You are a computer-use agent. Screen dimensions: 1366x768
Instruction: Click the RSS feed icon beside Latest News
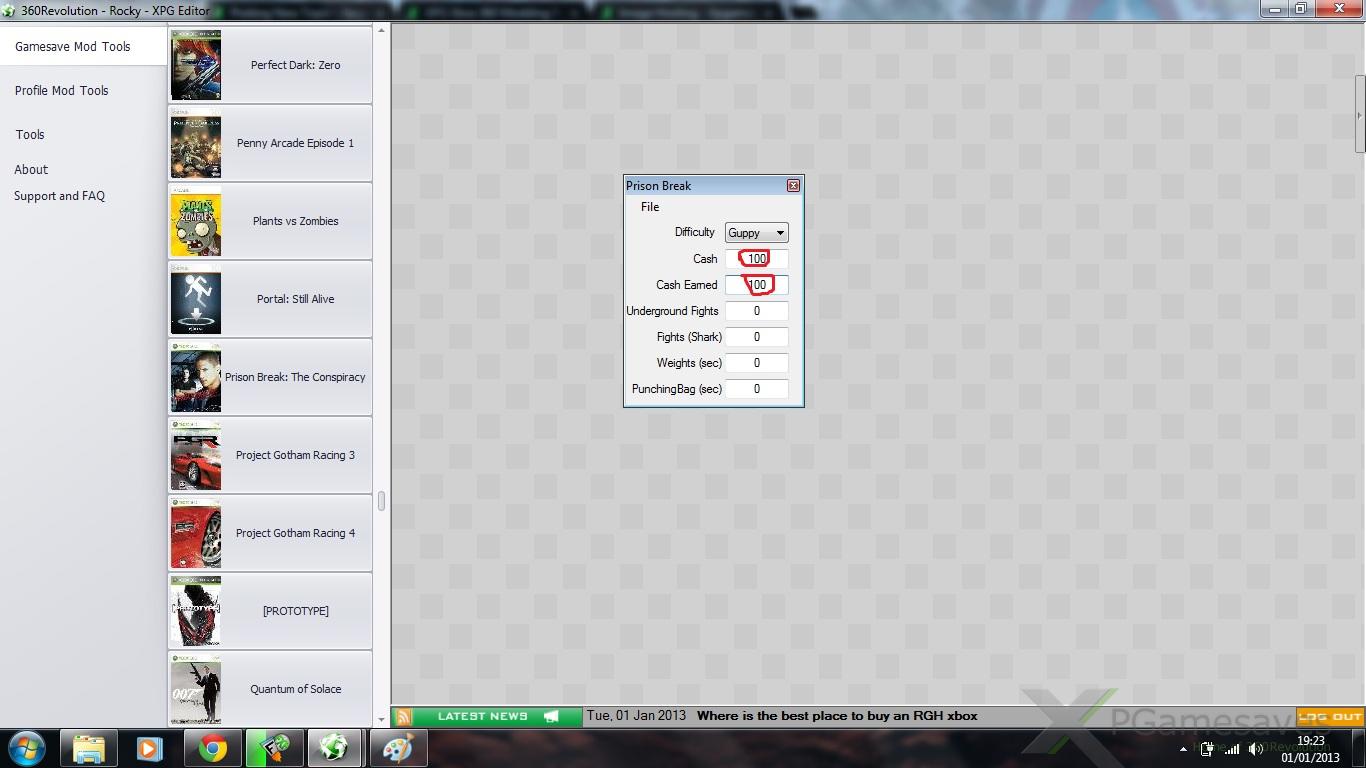pos(403,717)
